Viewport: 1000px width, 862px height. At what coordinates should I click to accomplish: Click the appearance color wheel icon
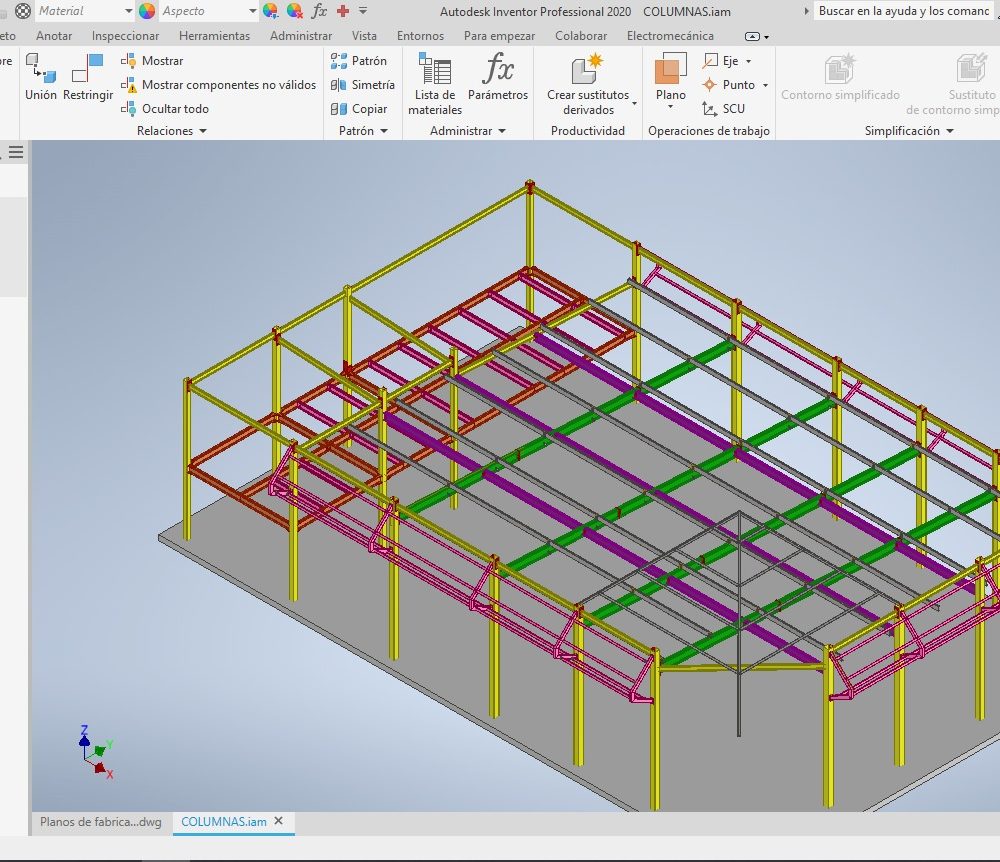[147, 11]
